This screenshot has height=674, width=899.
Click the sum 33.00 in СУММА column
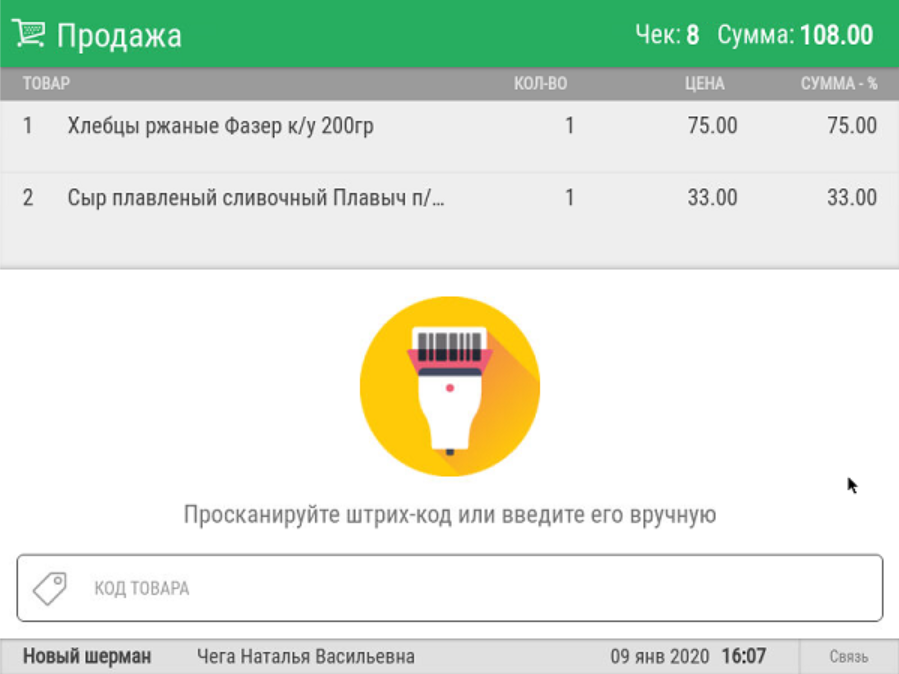pos(852,198)
